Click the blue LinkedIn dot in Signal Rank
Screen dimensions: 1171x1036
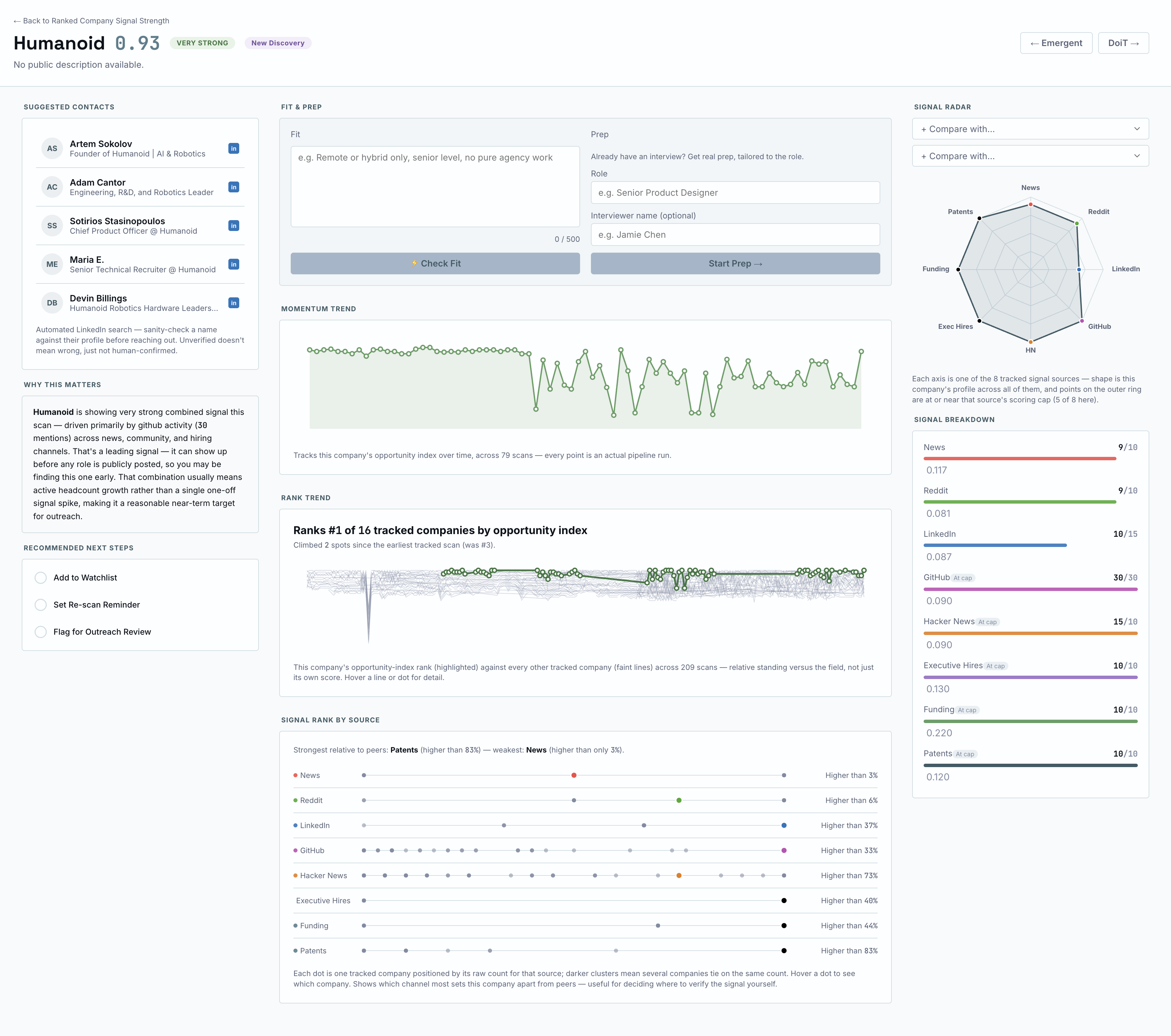[784, 825]
